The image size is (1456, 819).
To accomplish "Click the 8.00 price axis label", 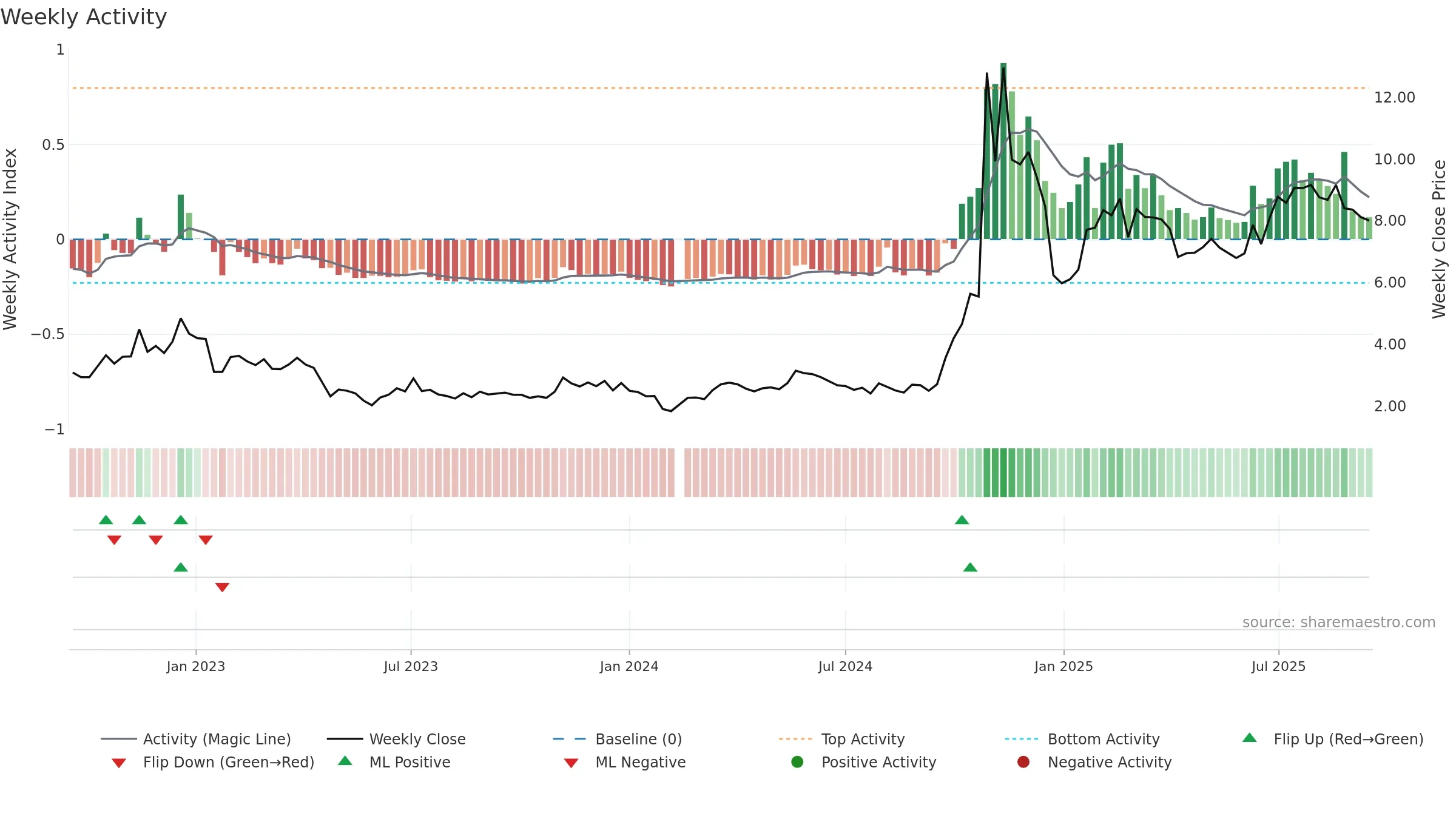I will [1390, 221].
